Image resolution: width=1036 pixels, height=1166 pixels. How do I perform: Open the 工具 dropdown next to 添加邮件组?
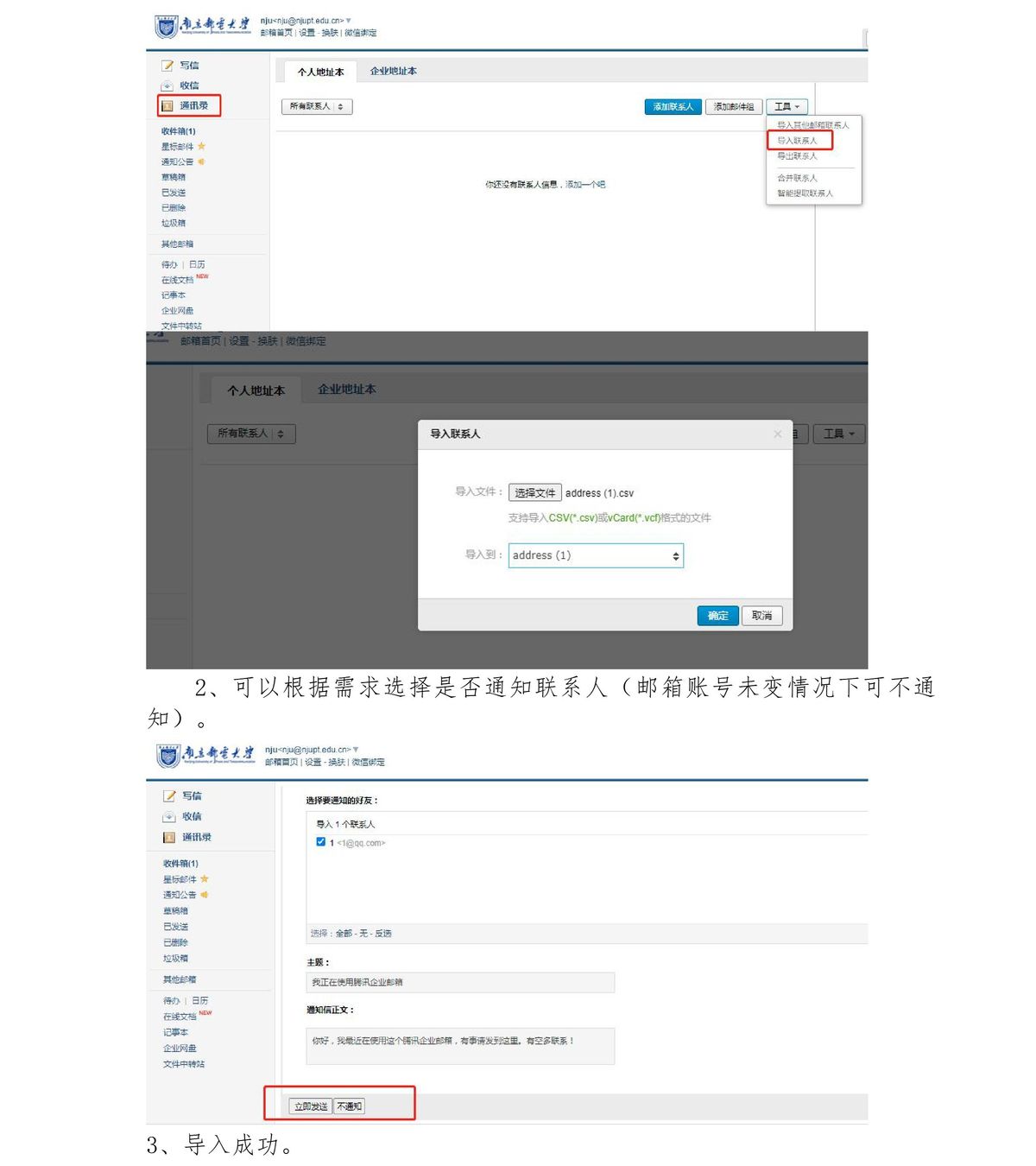pyautogui.click(x=786, y=107)
